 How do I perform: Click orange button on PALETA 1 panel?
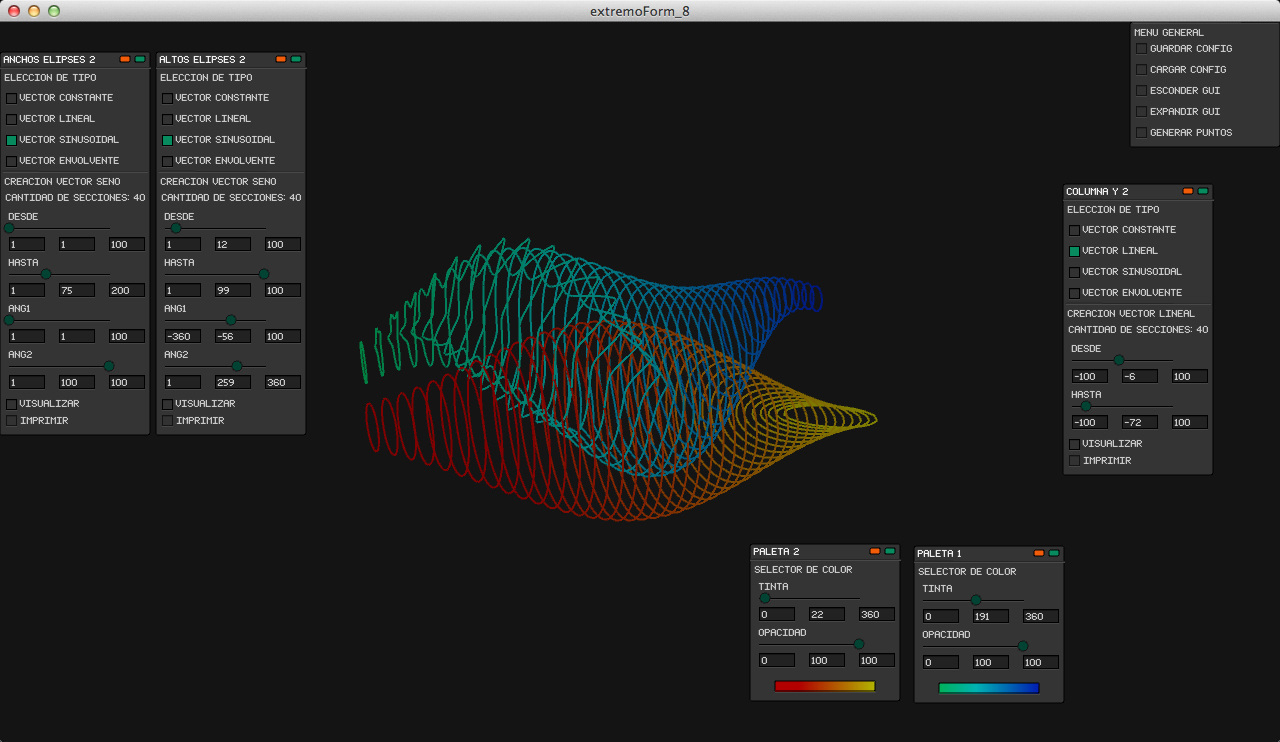pos(1039,553)
